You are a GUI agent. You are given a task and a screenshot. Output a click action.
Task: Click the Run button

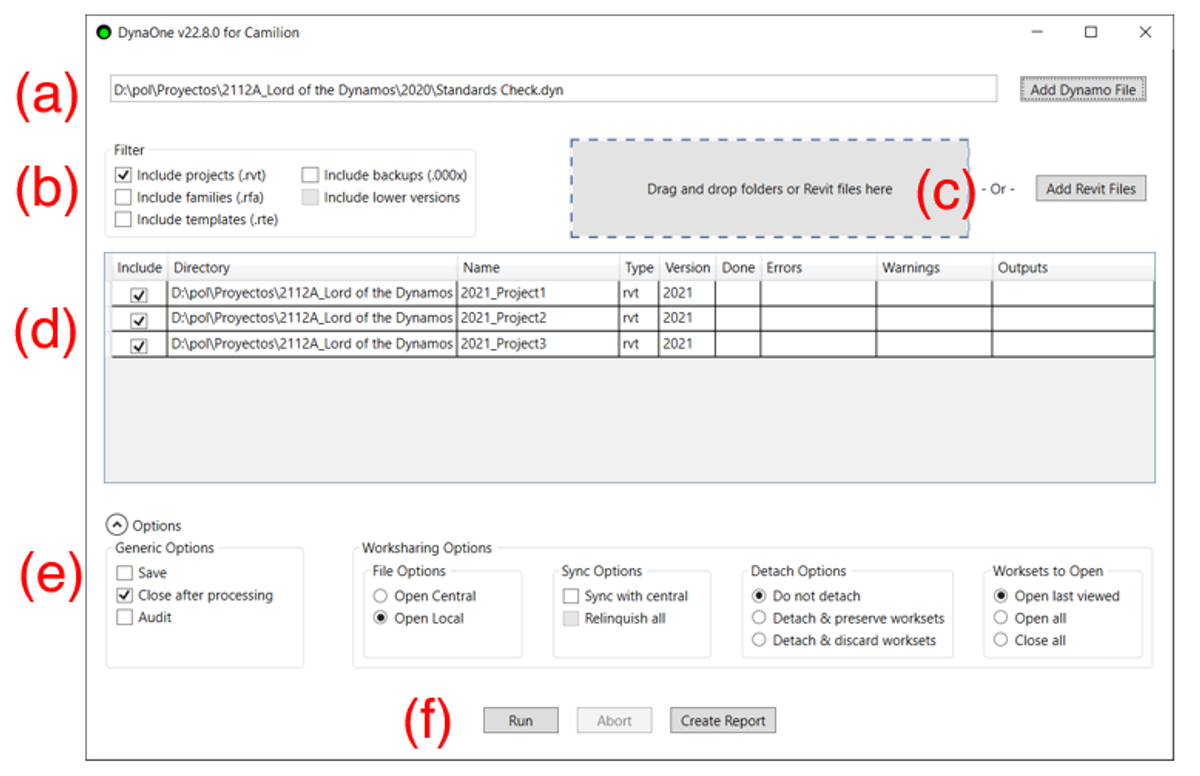(x=520, y=720)
